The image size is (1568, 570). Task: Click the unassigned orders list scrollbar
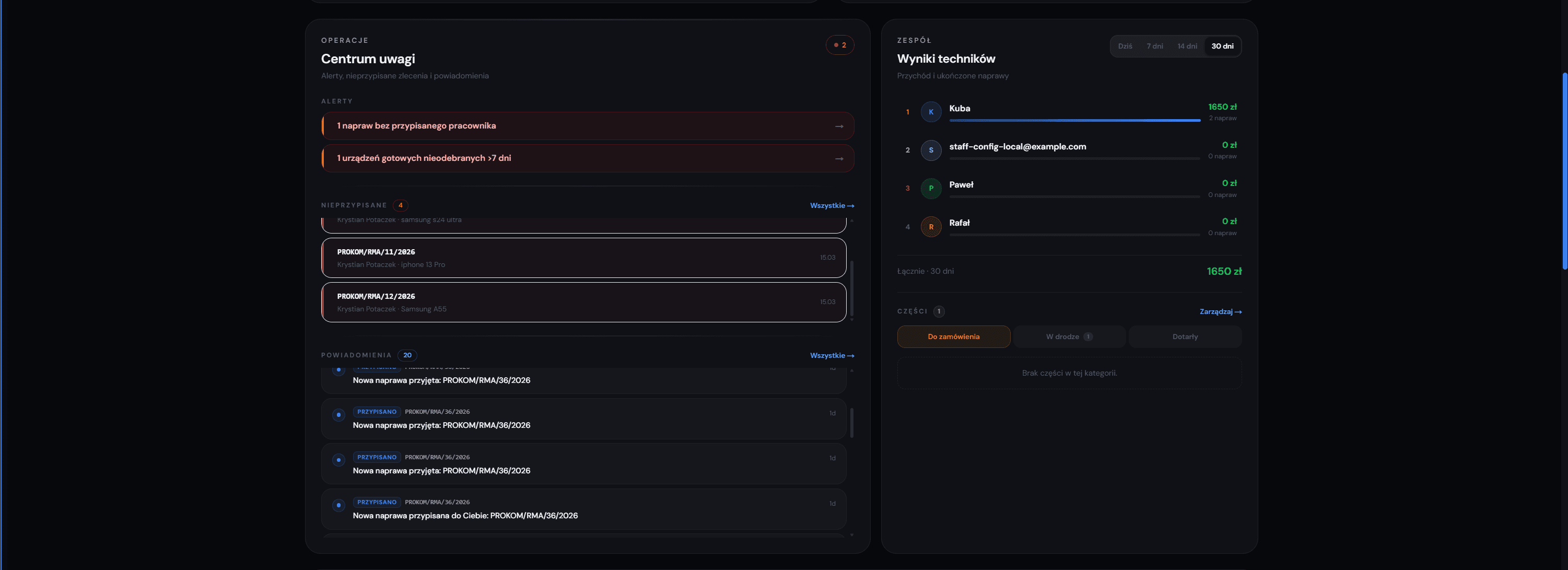click(851, 288)
